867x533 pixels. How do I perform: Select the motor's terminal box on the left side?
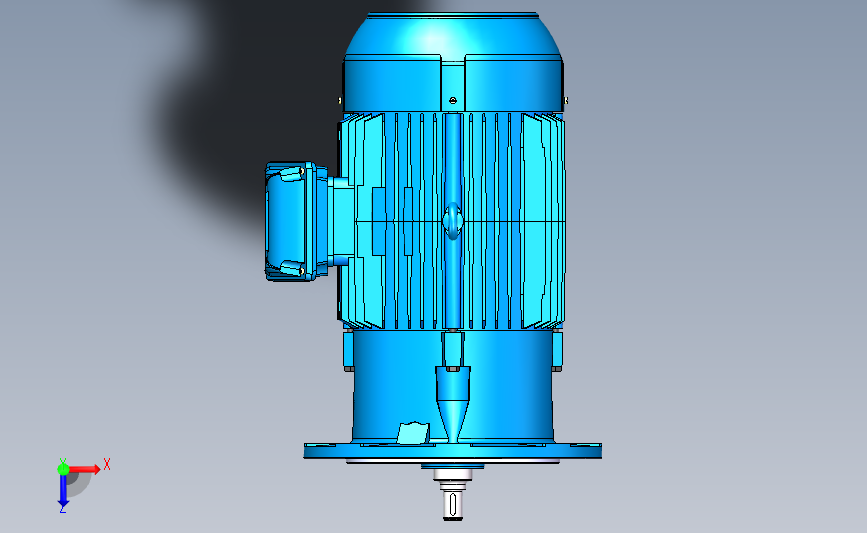tap(296, 221)
